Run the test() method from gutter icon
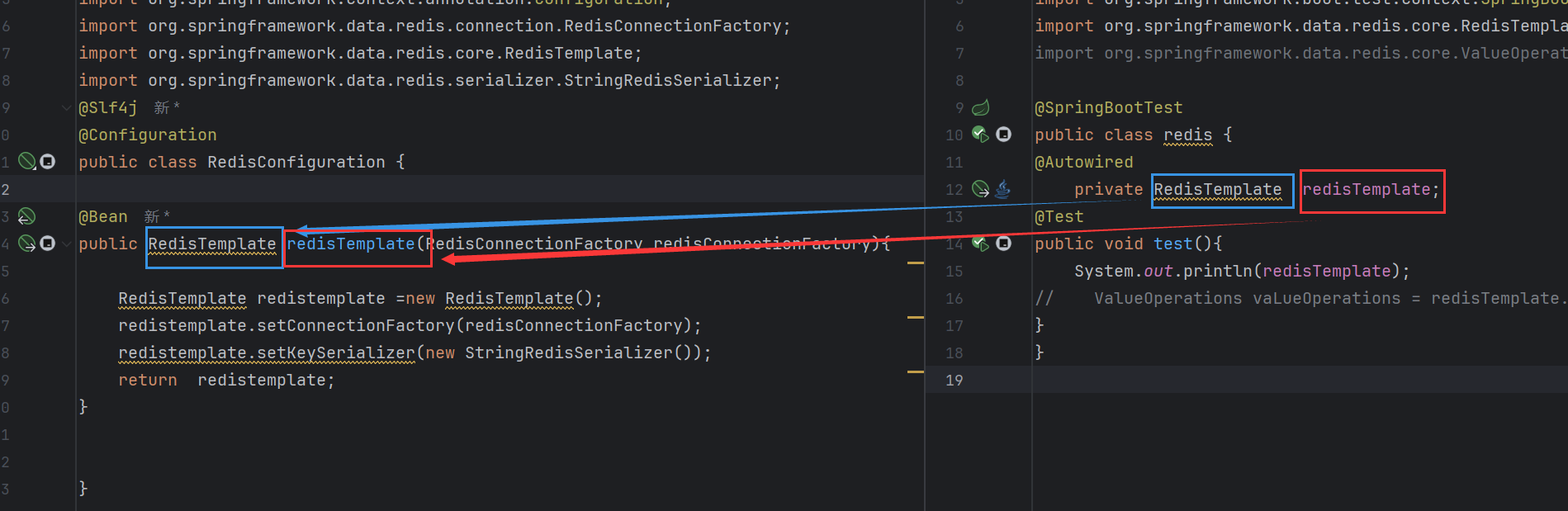The width and height of the screenshot is (1568, 511). coord(980,244)
